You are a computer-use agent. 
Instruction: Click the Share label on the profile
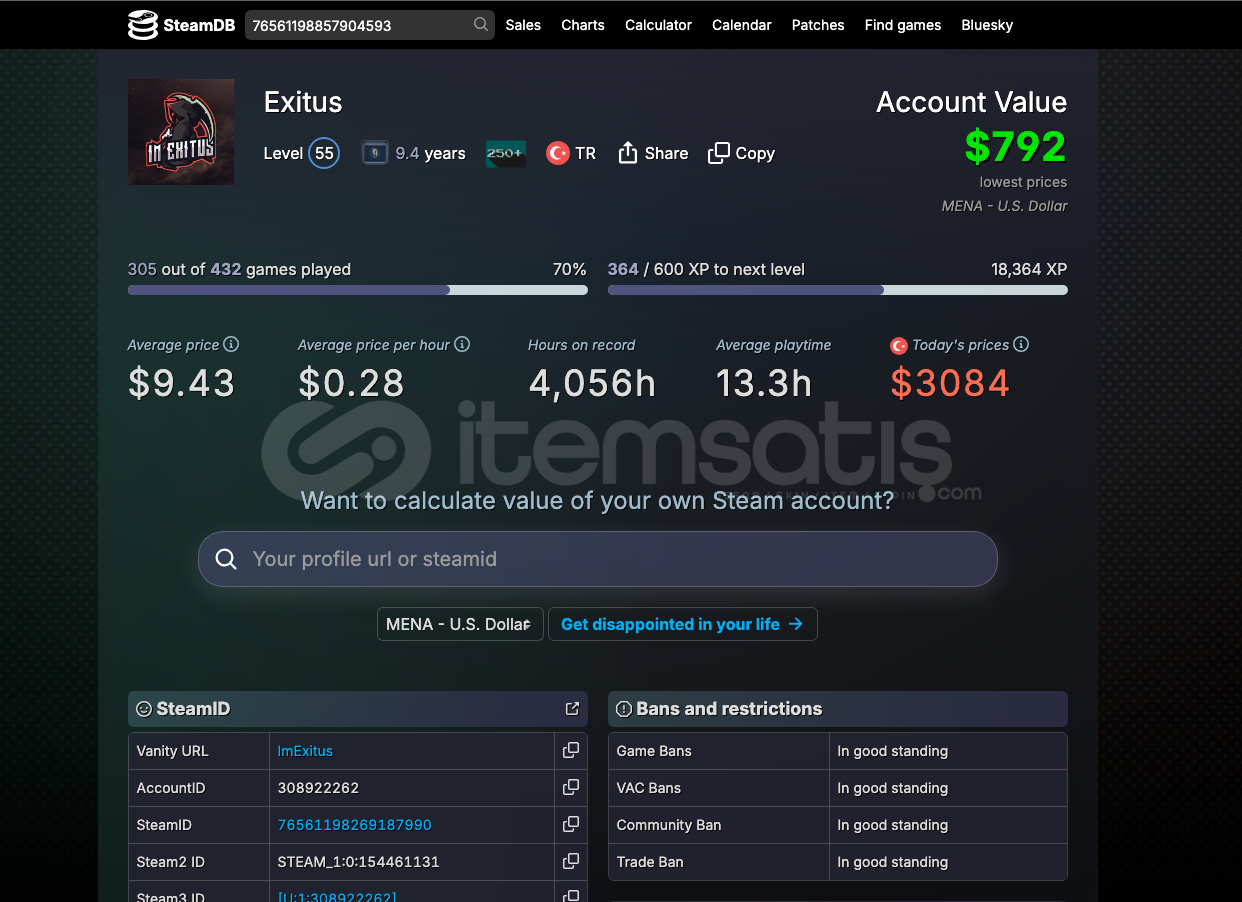[x=666, y=153]
